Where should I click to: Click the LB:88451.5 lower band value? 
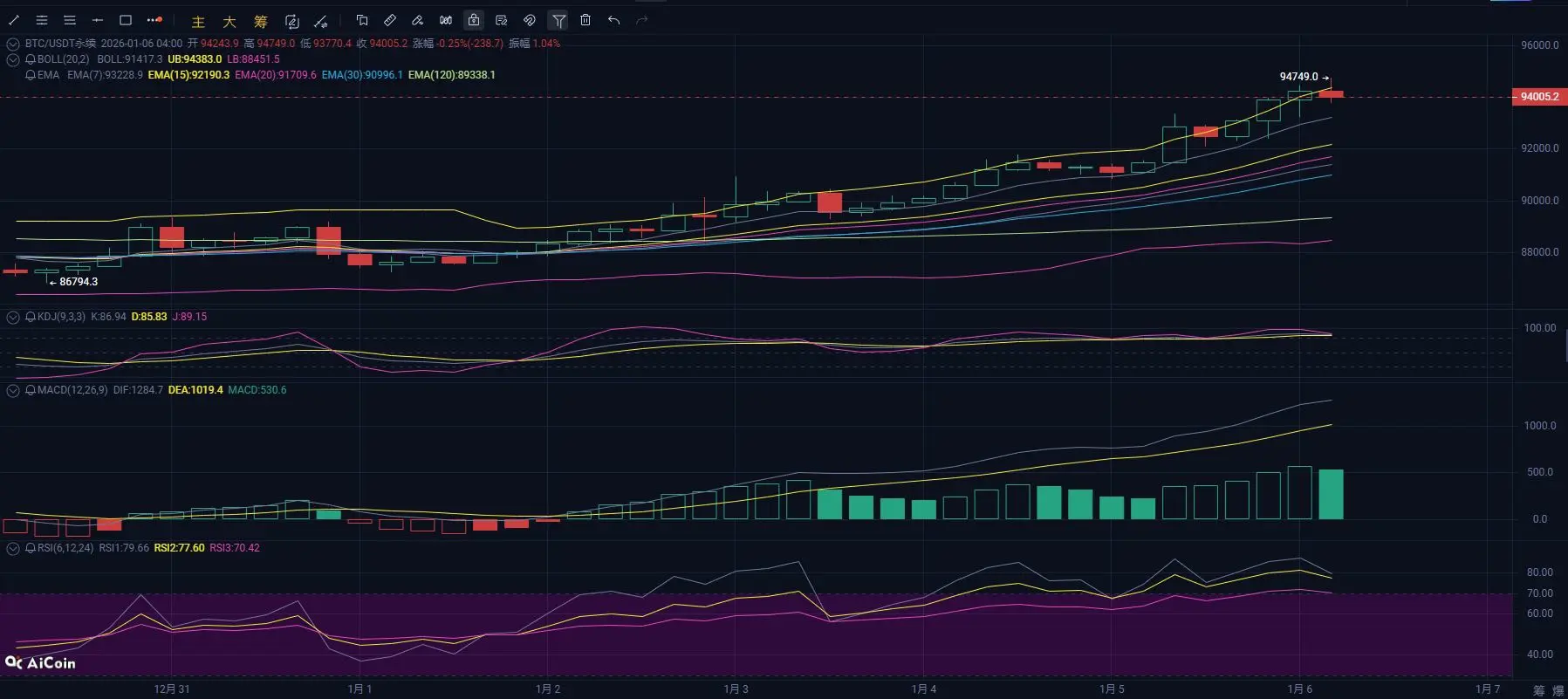click(x=253, y=59)
